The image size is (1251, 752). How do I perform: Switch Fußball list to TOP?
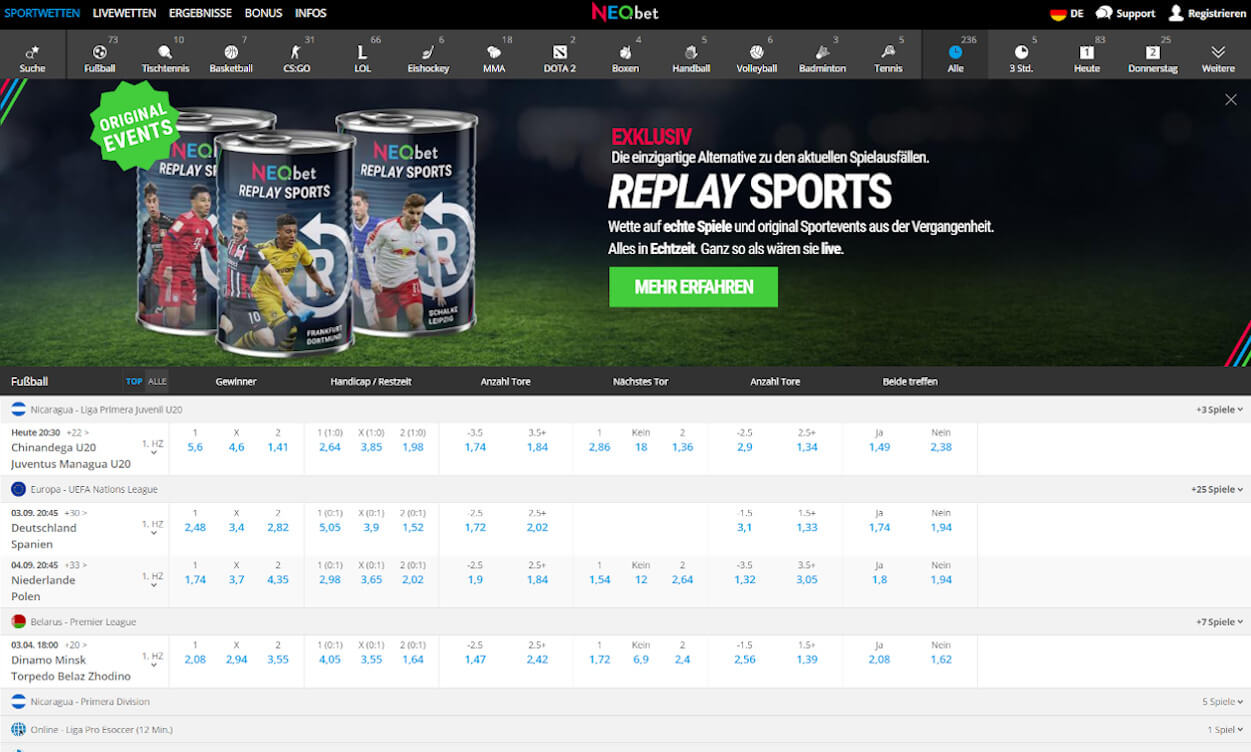coord(134,382)
